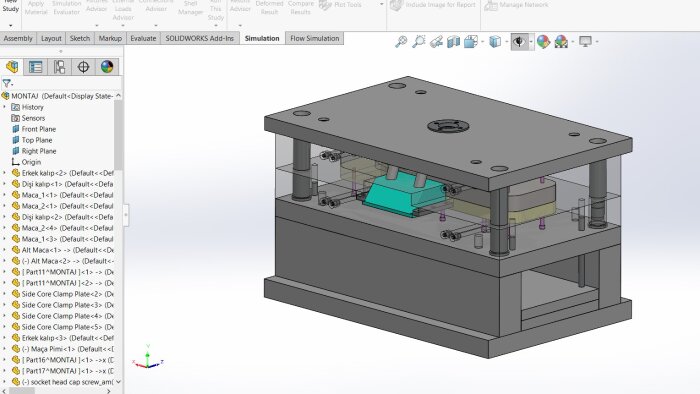This screenshot has height=394, width=700.
Task: Expand the History folder
Action: tap(4, 107)
